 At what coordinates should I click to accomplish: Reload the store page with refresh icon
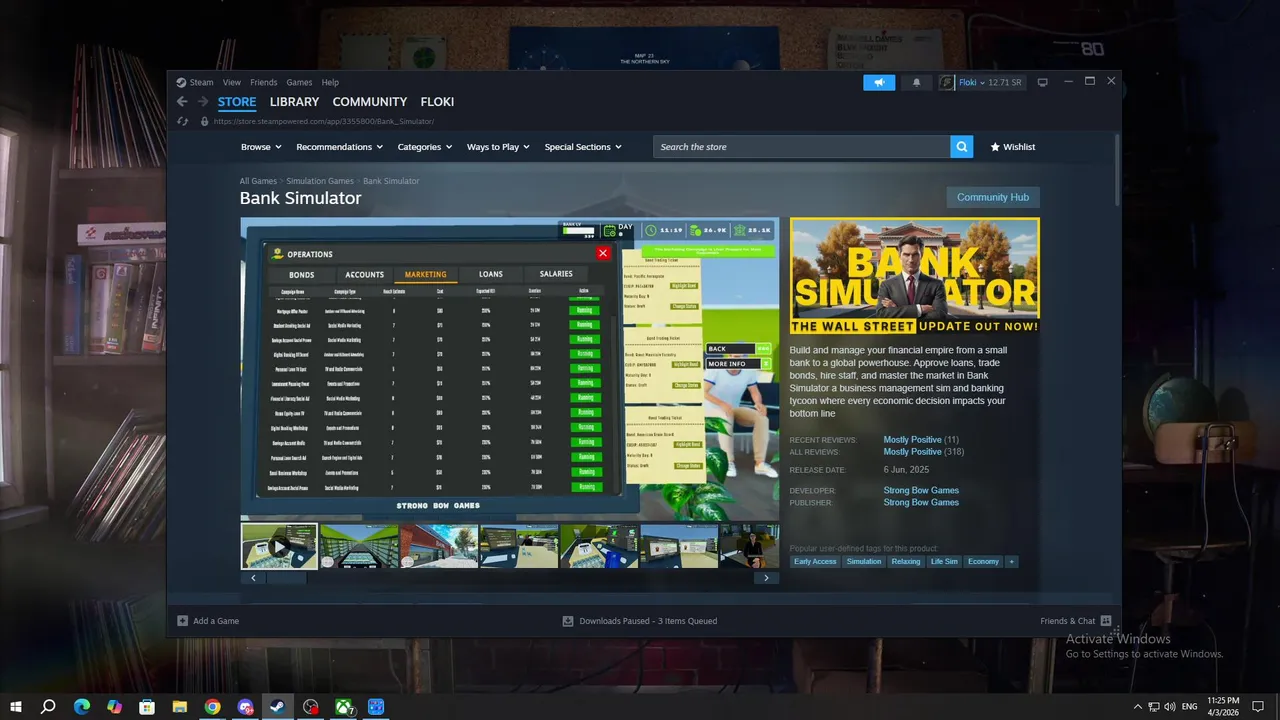(182, 121)
